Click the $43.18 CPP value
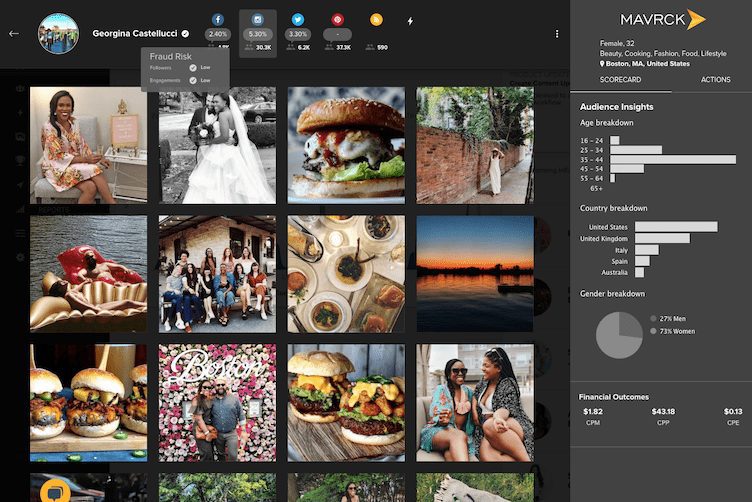Screen dimensions: 752x502 pos(663,411)
